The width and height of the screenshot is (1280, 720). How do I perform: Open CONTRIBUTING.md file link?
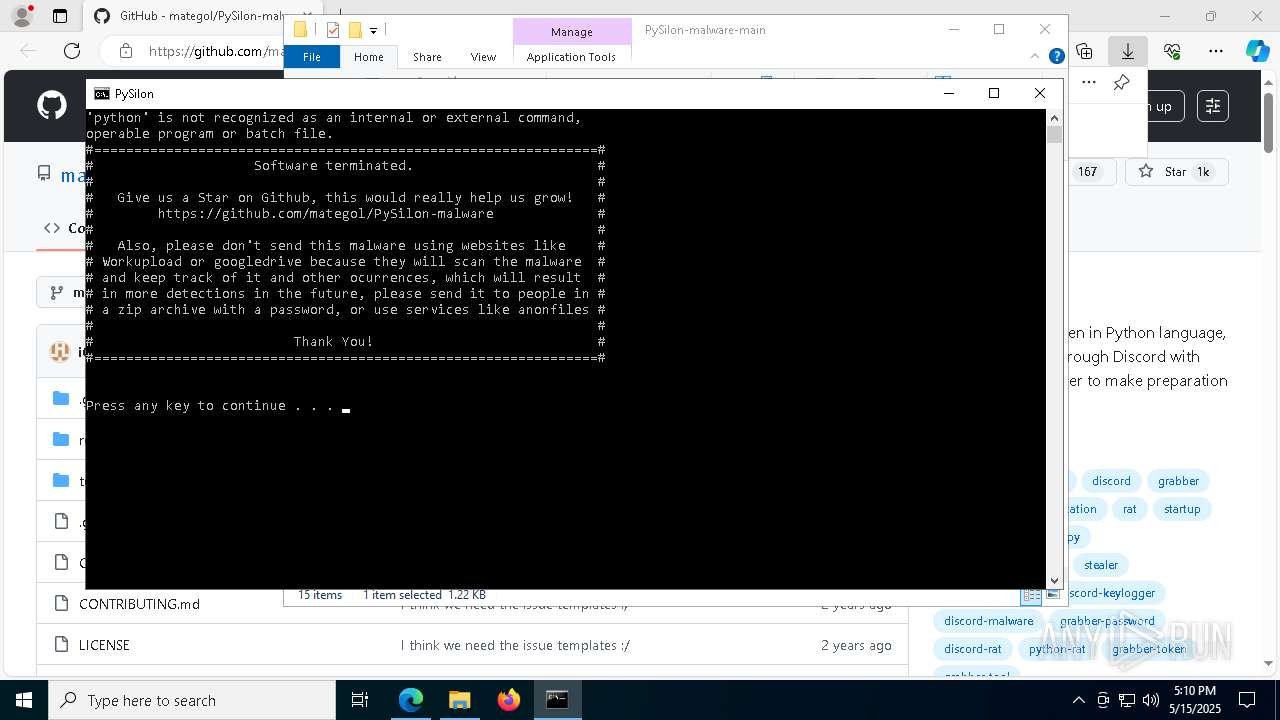click(139, 604)
